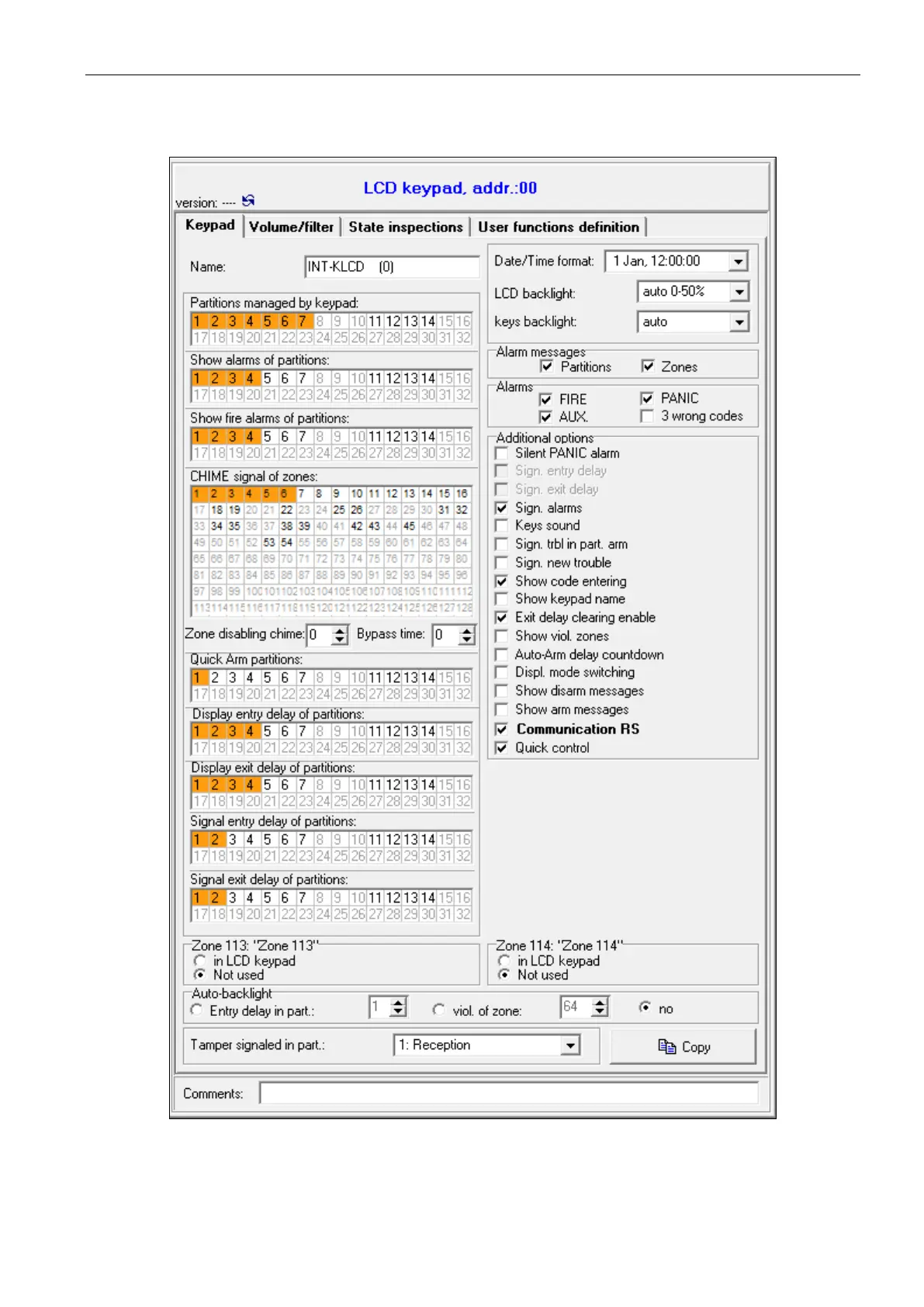Open User functions definition tab
924x1307 pixels.
pos(559,227)
